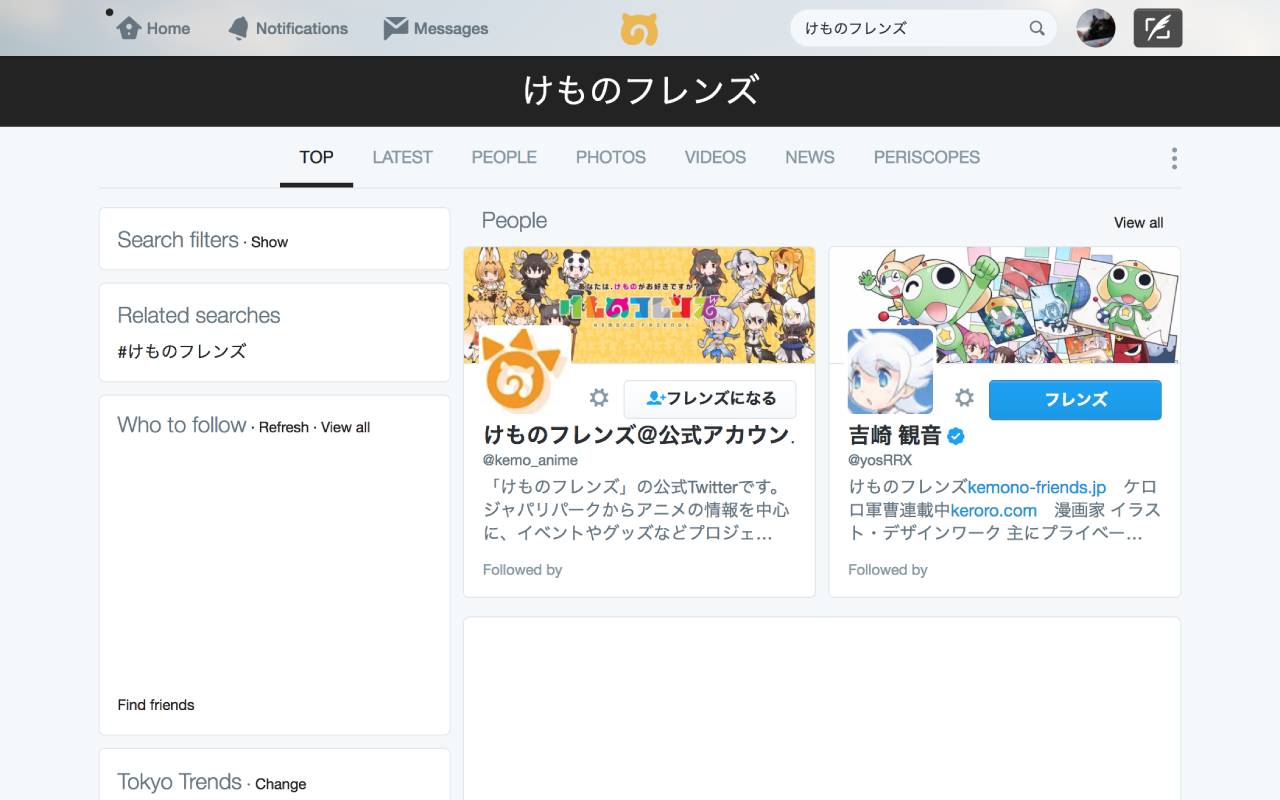1280x800 pixels.
Task: Focus the search field containing けものフレンズ
Action: click(923, 28)
